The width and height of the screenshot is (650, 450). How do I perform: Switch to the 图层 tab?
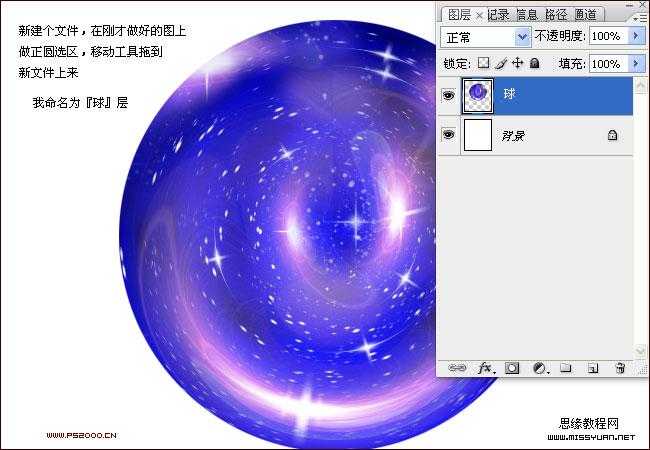[459, 15]
